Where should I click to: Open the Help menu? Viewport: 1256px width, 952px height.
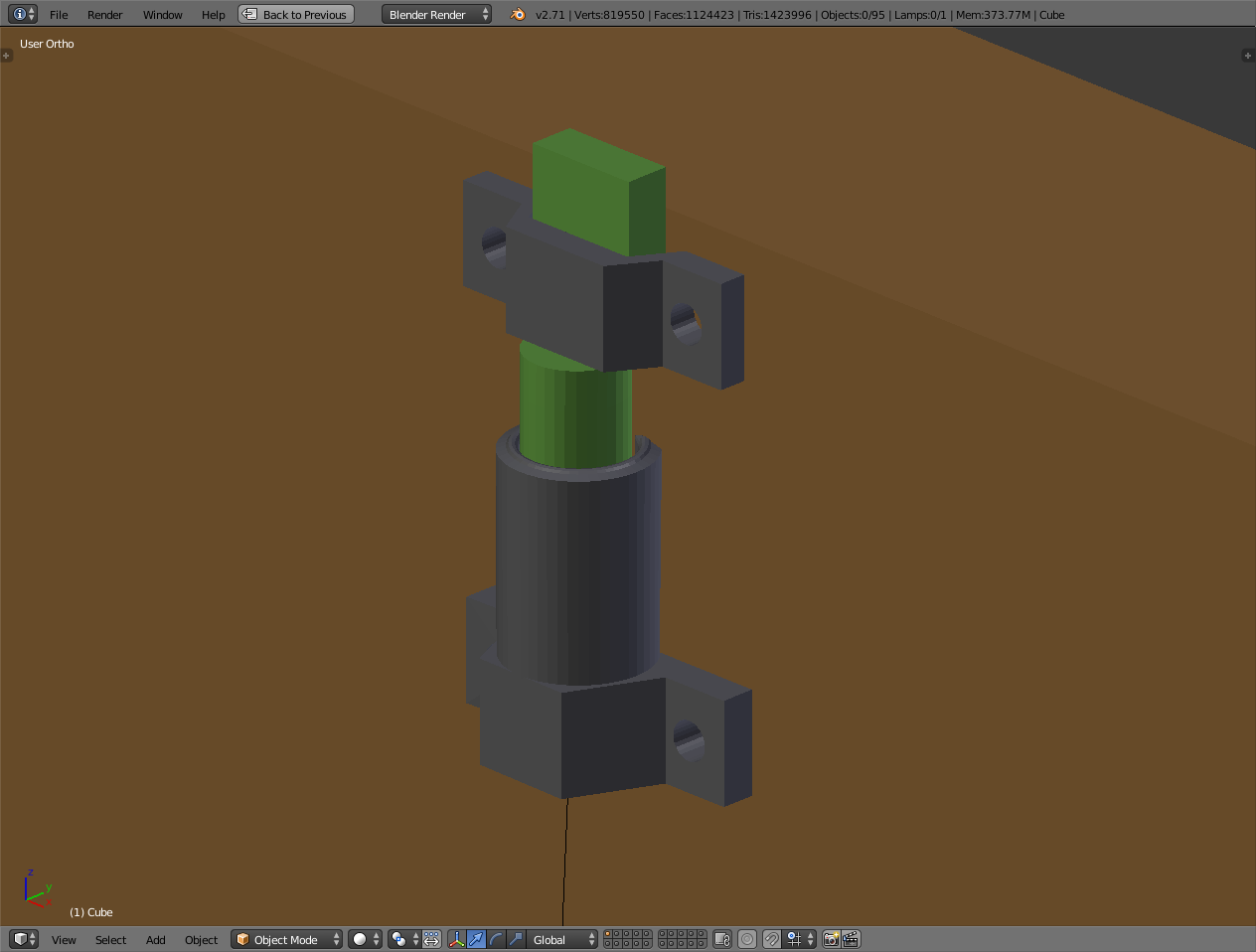(x=213, y=15)
